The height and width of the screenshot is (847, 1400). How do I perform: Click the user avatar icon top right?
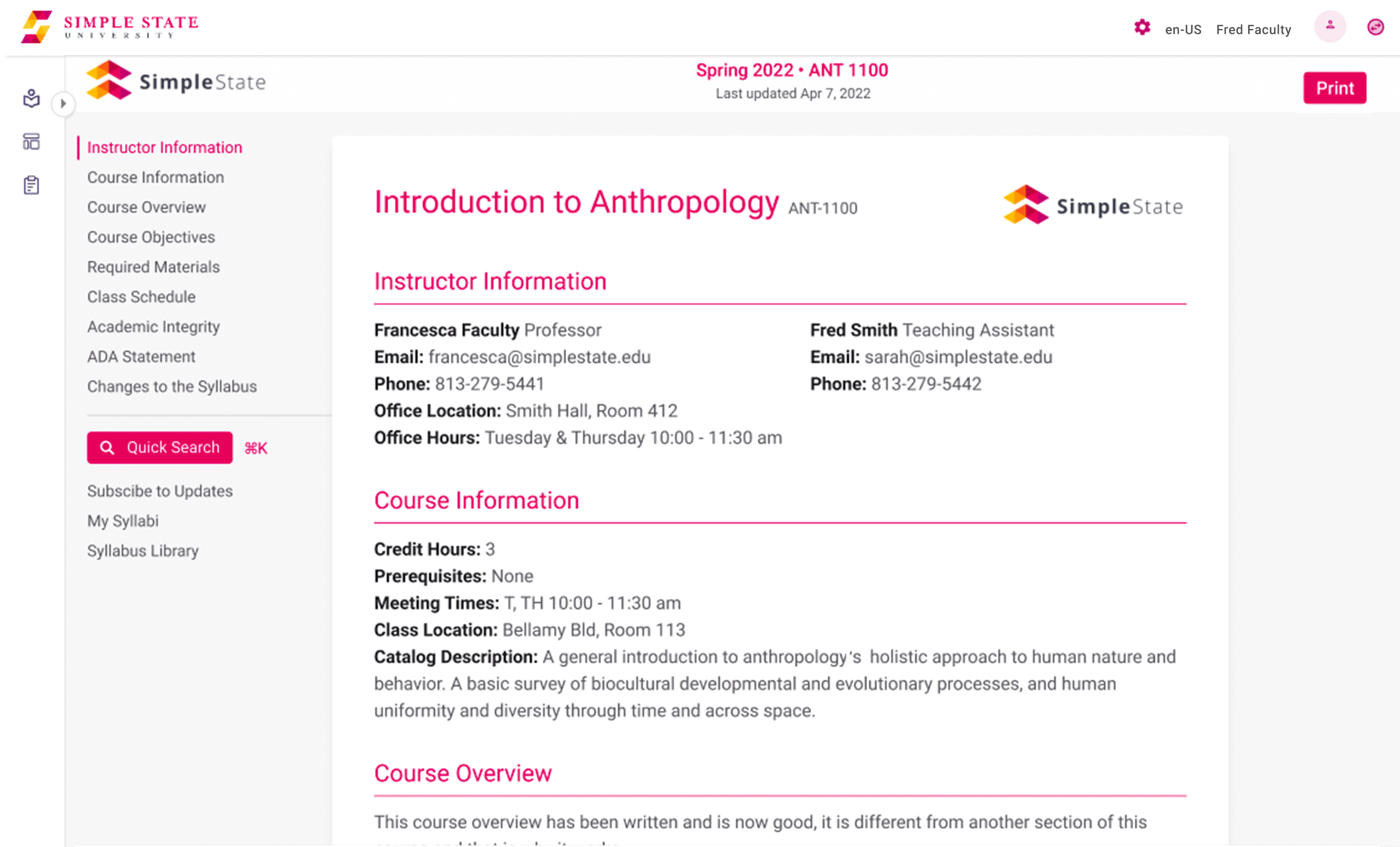click(1330, 27)
